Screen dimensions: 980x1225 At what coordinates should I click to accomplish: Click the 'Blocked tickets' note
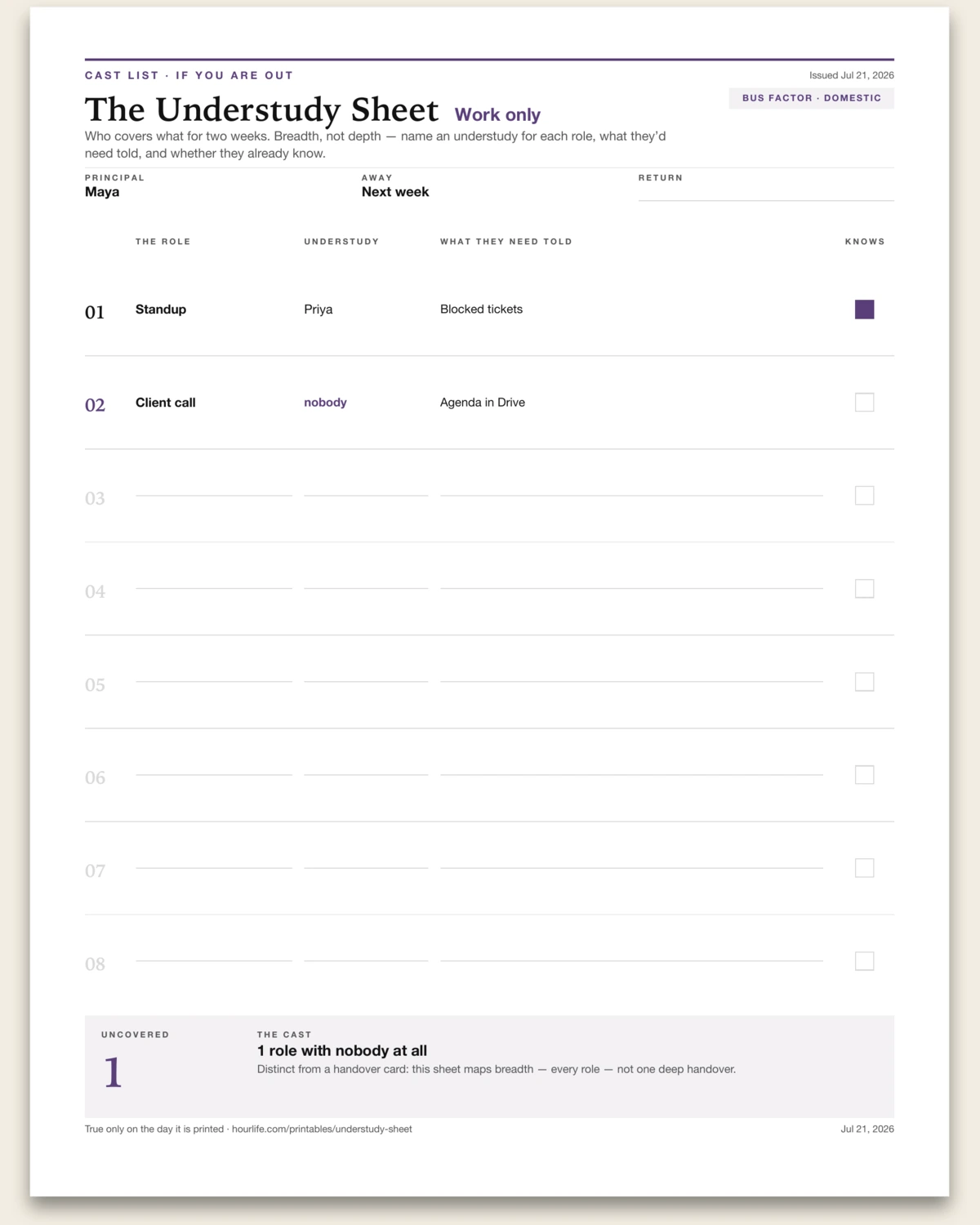click(481, 310)
